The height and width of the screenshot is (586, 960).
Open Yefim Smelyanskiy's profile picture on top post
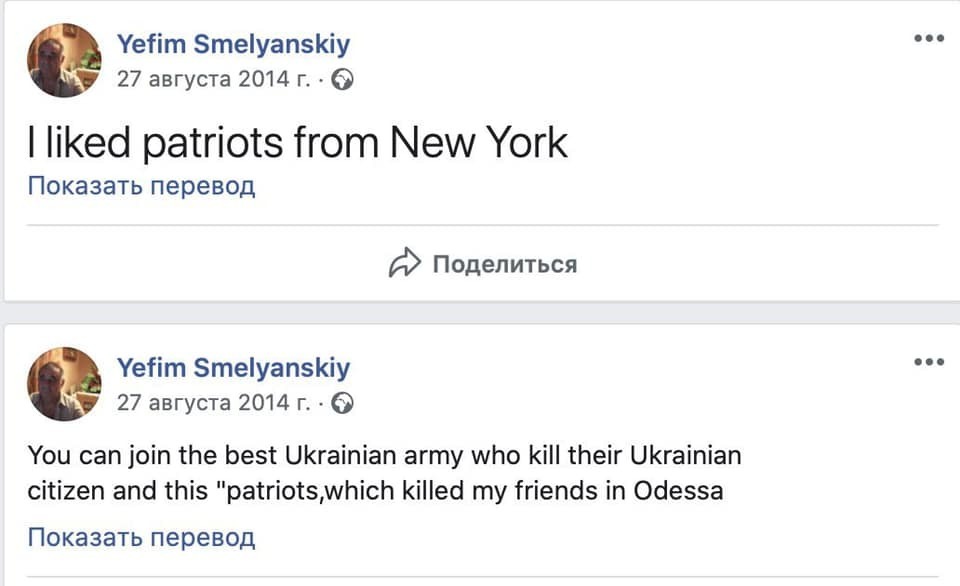[64, 60]
